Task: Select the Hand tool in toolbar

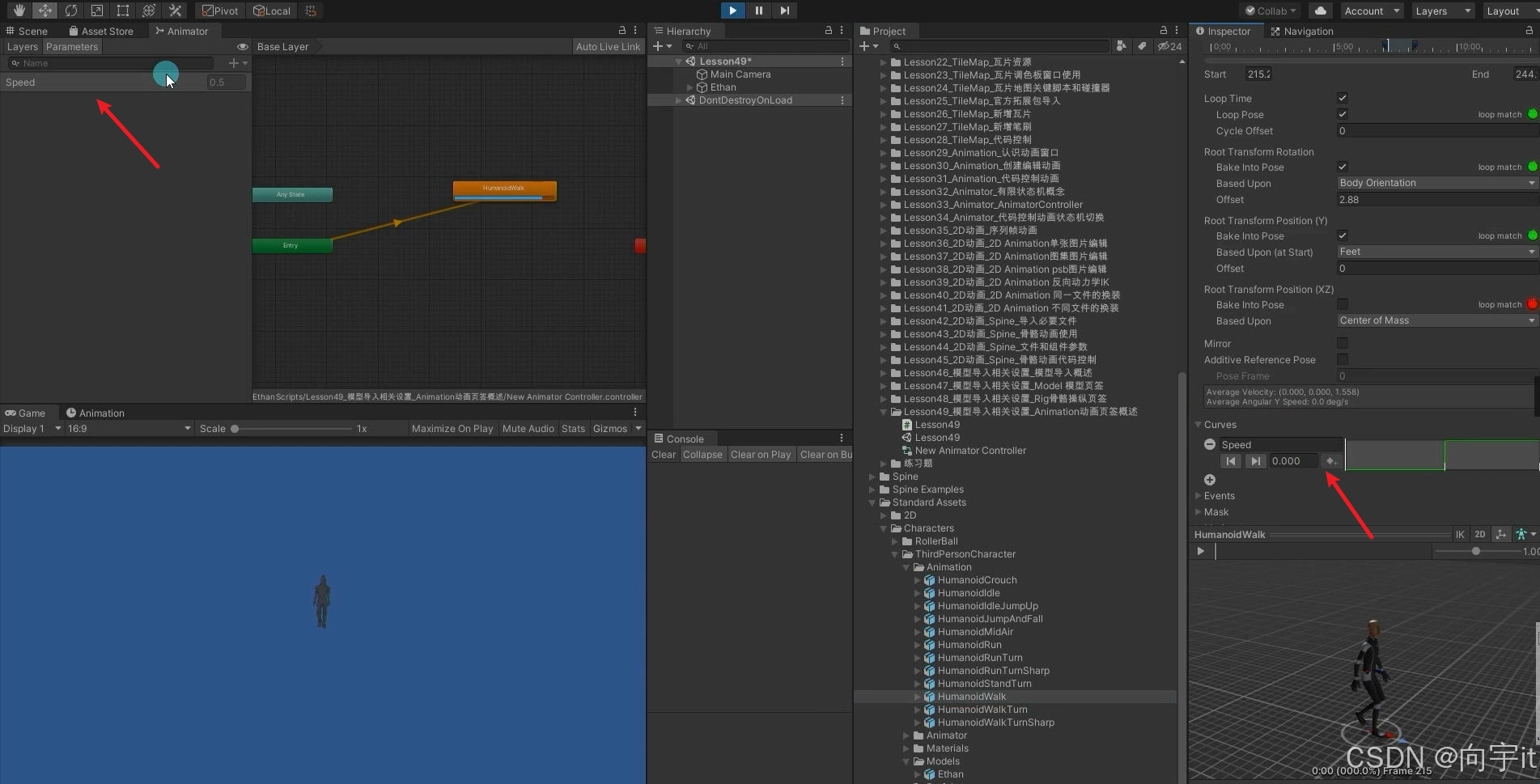Action: pyautogui.click(x=19, y=11)
